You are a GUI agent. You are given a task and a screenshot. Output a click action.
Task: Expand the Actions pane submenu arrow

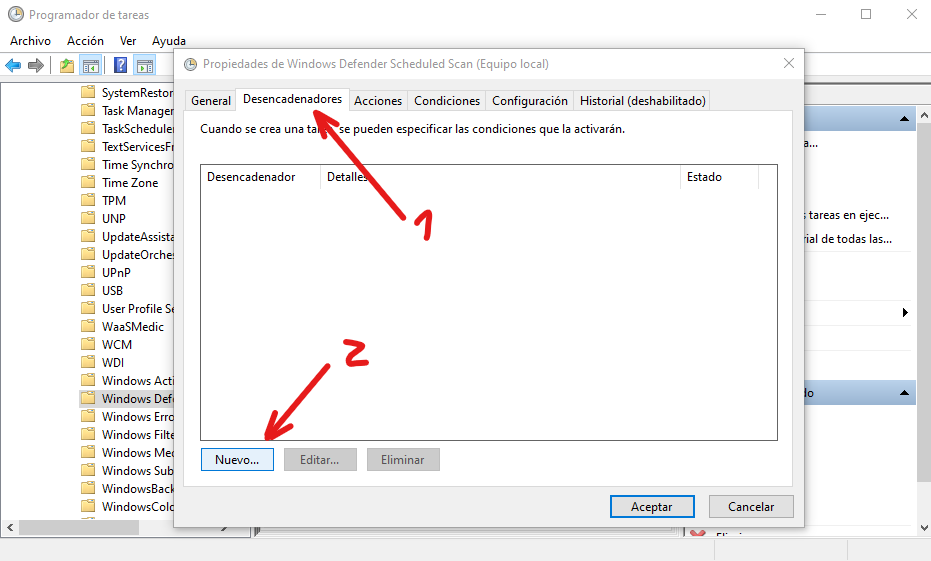905,312
